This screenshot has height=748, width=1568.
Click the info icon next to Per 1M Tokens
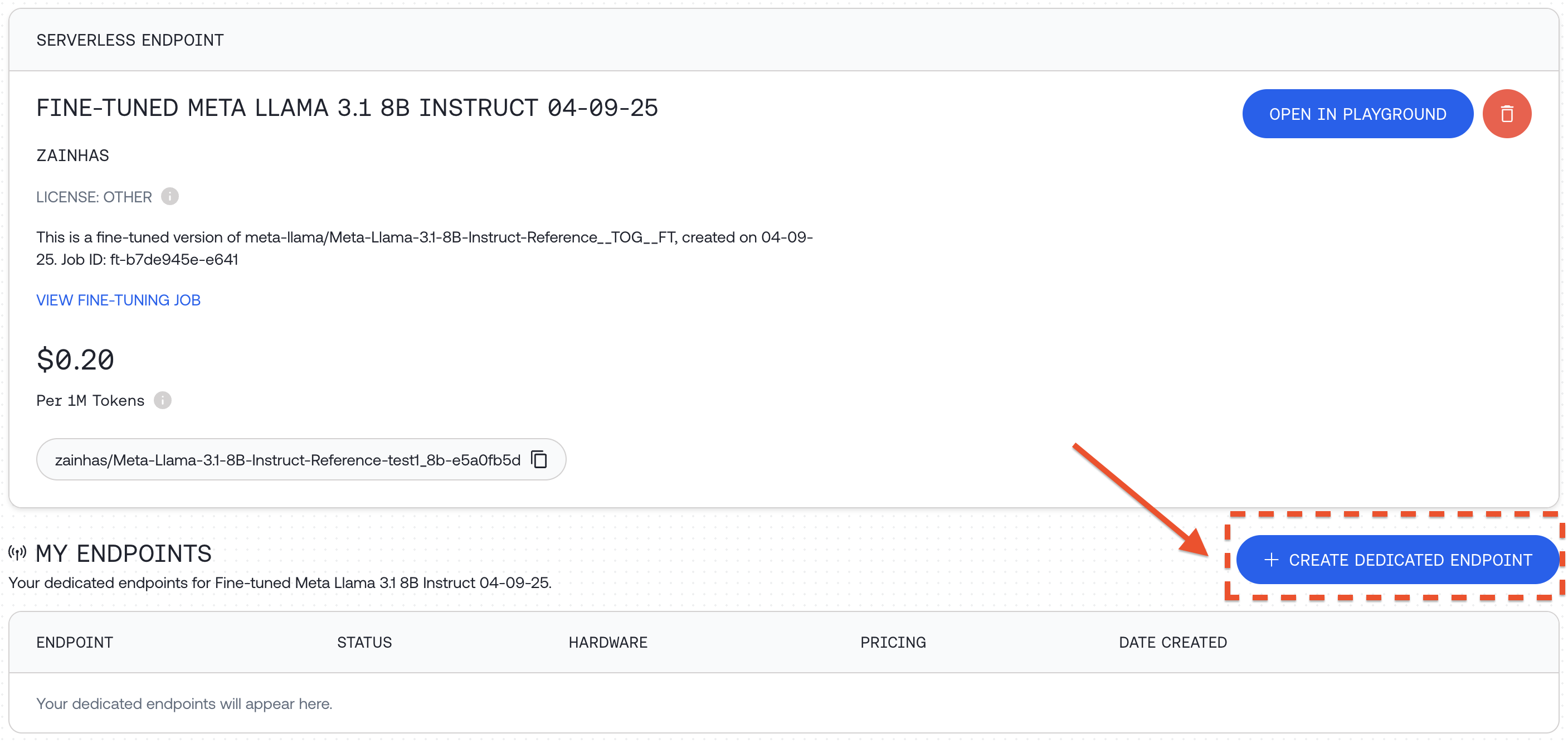pos(163,400)
